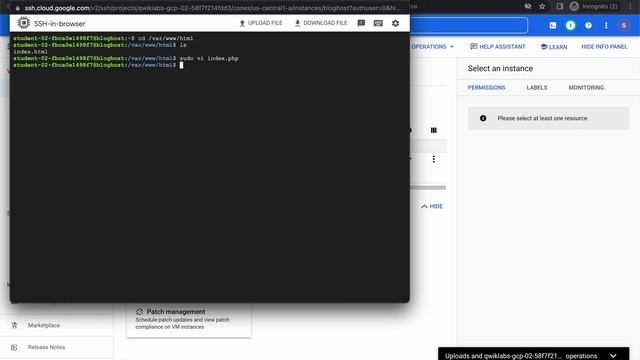Click the SSH browser address bar
Screen dimensions: 640x360
click(x=212, y=8)
